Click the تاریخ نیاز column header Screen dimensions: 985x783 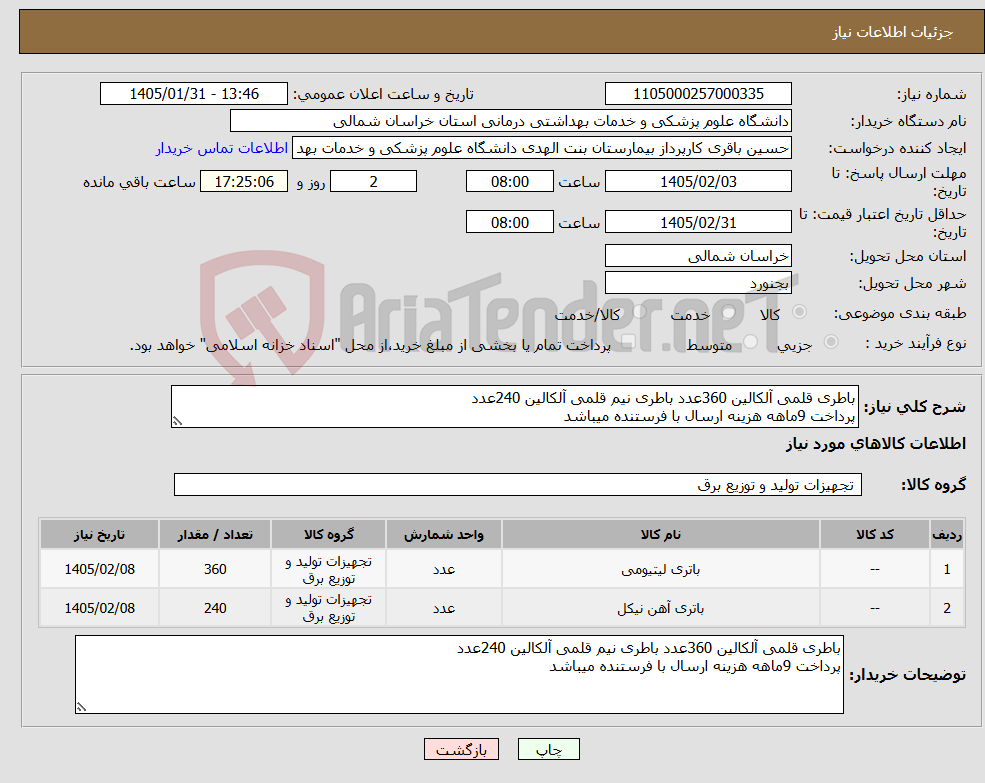pyautogui.click(x=99, y=534)
